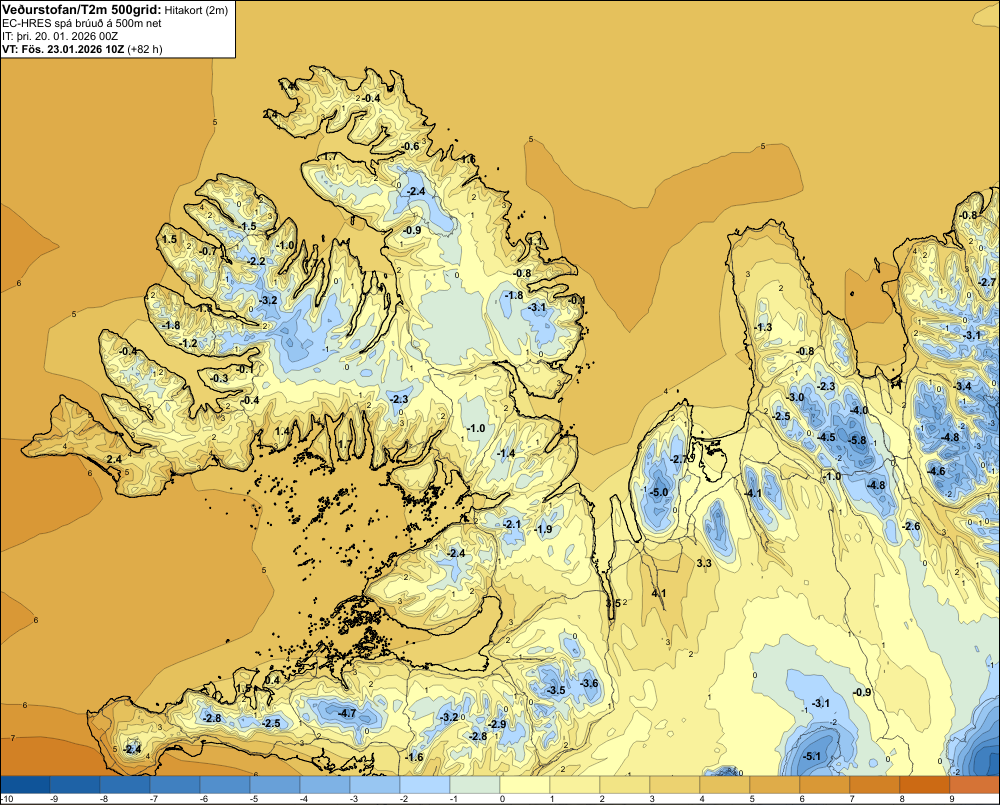The height and width of the screenshot is (805, 1000).
Task: Select the -7 legend scale label
Action: click(153, 799)
